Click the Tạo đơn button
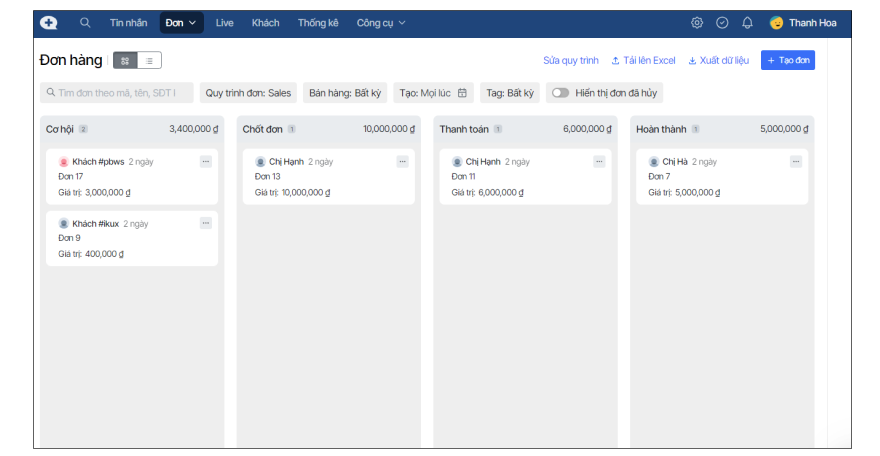 (x=787, y=60)
